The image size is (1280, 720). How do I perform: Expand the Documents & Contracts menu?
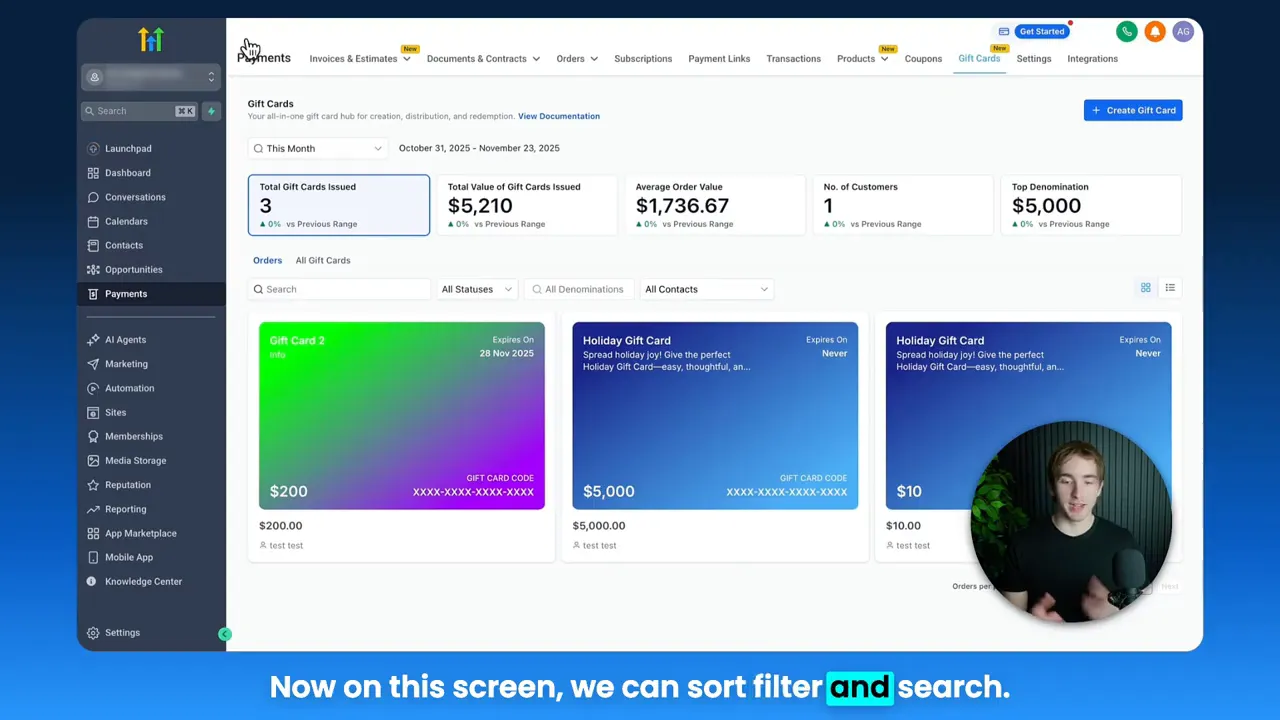[x=483, y=59]
